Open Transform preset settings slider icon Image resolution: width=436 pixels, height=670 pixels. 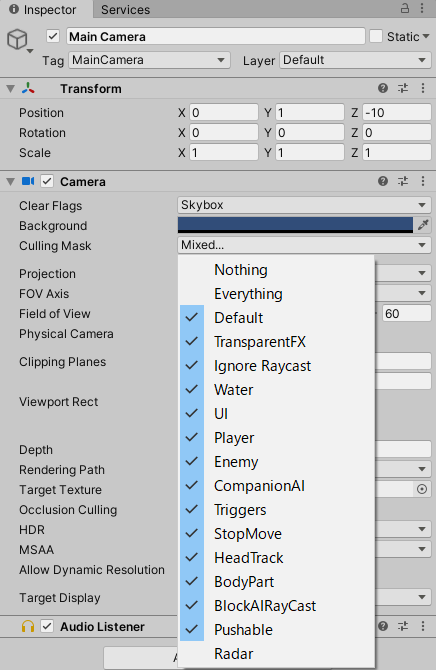coord(403,88)
